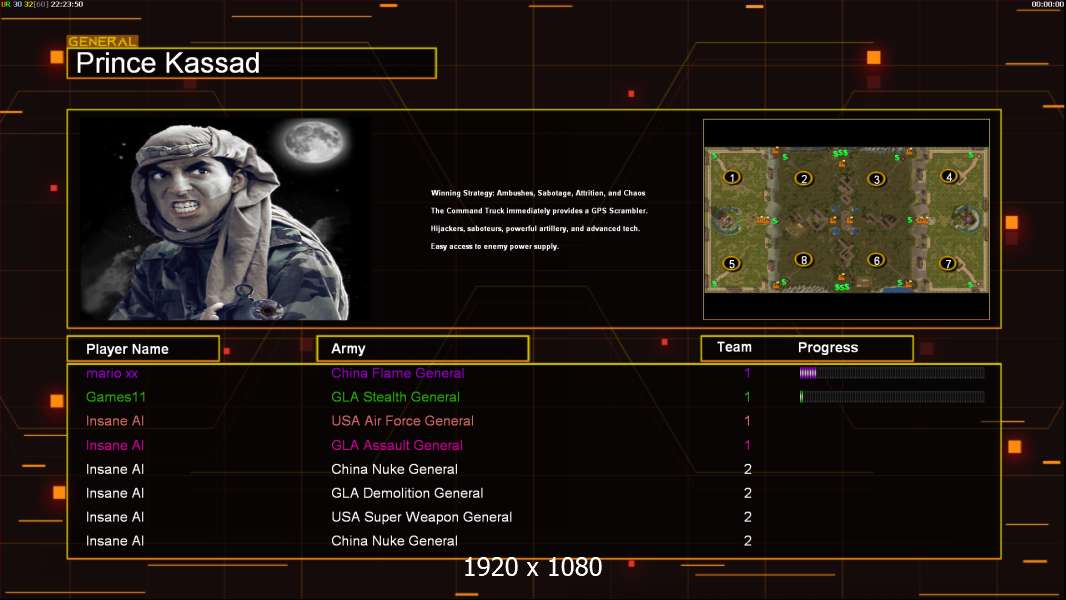Click the moon in the general's portrait

coord(313,142)
